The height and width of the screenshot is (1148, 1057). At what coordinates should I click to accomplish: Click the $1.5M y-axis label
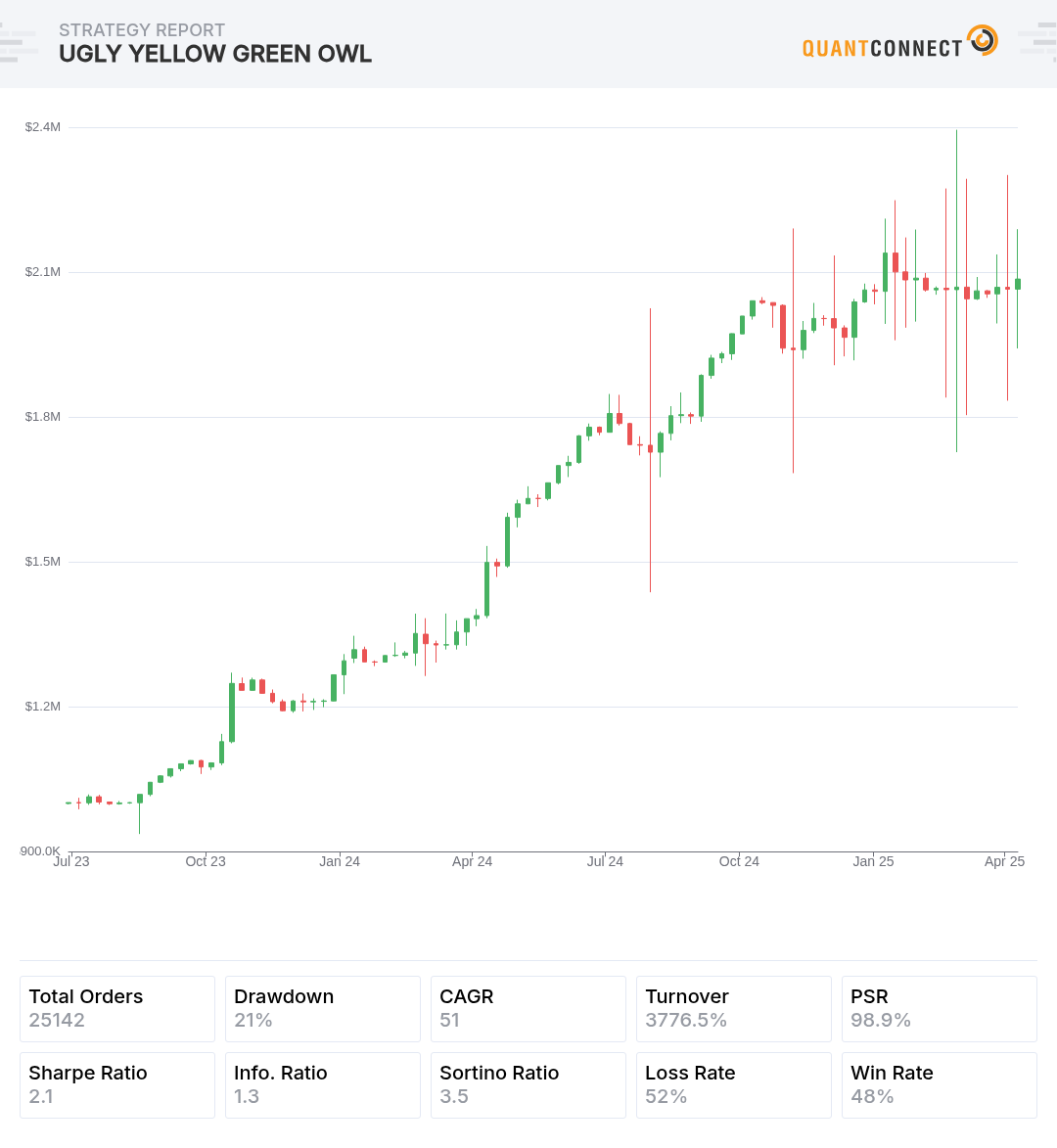click(x=43, y=562)
